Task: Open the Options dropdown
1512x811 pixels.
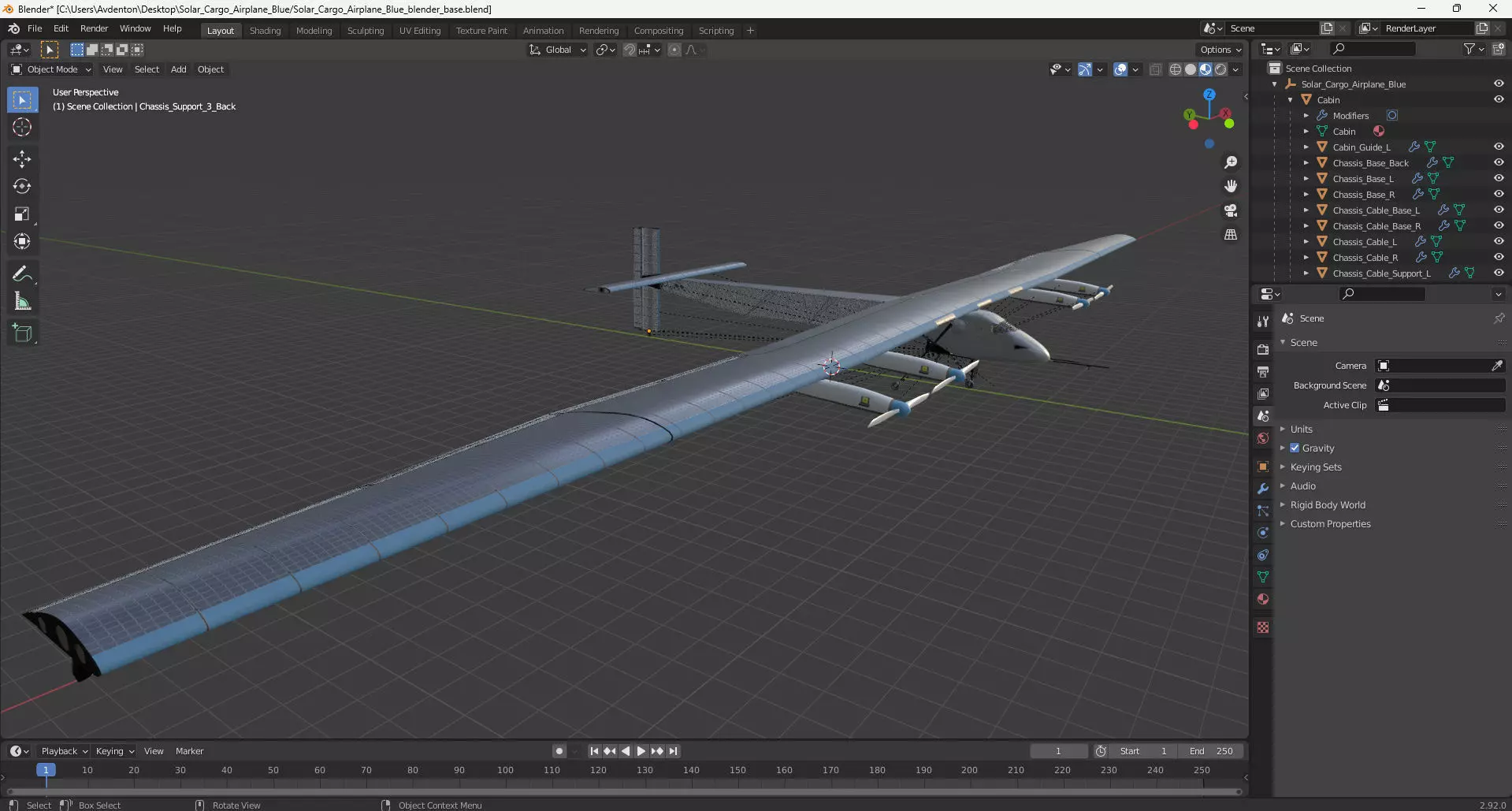Action: tap(1220, 50)
